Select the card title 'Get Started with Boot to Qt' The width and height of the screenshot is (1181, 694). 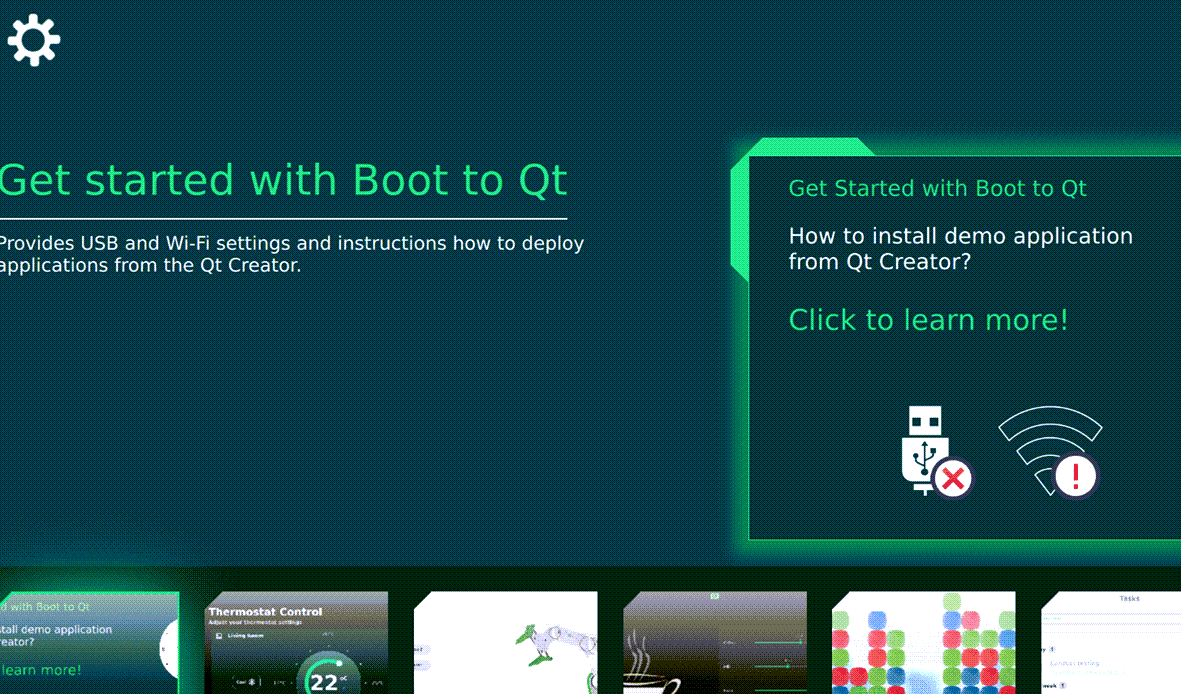tap(937, 188)
